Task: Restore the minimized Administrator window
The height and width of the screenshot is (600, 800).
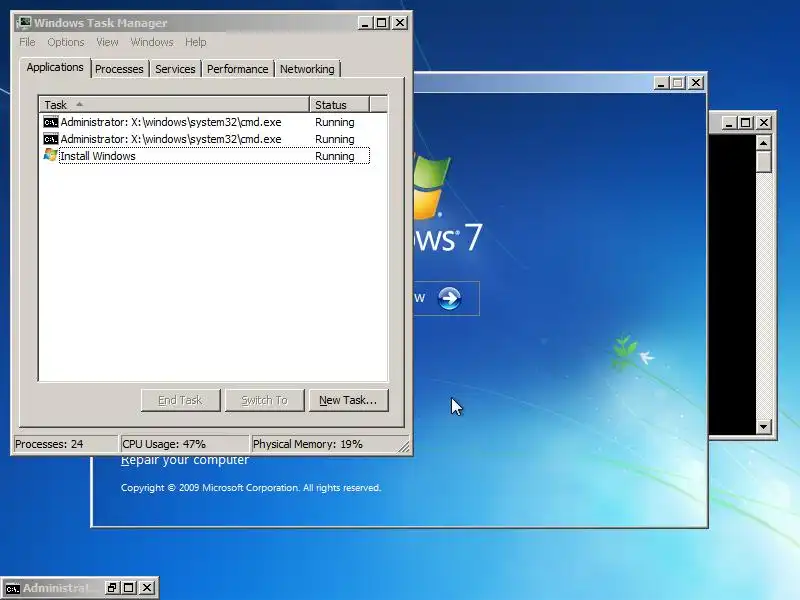Action: pyautogui.click(x=112, y=588)
